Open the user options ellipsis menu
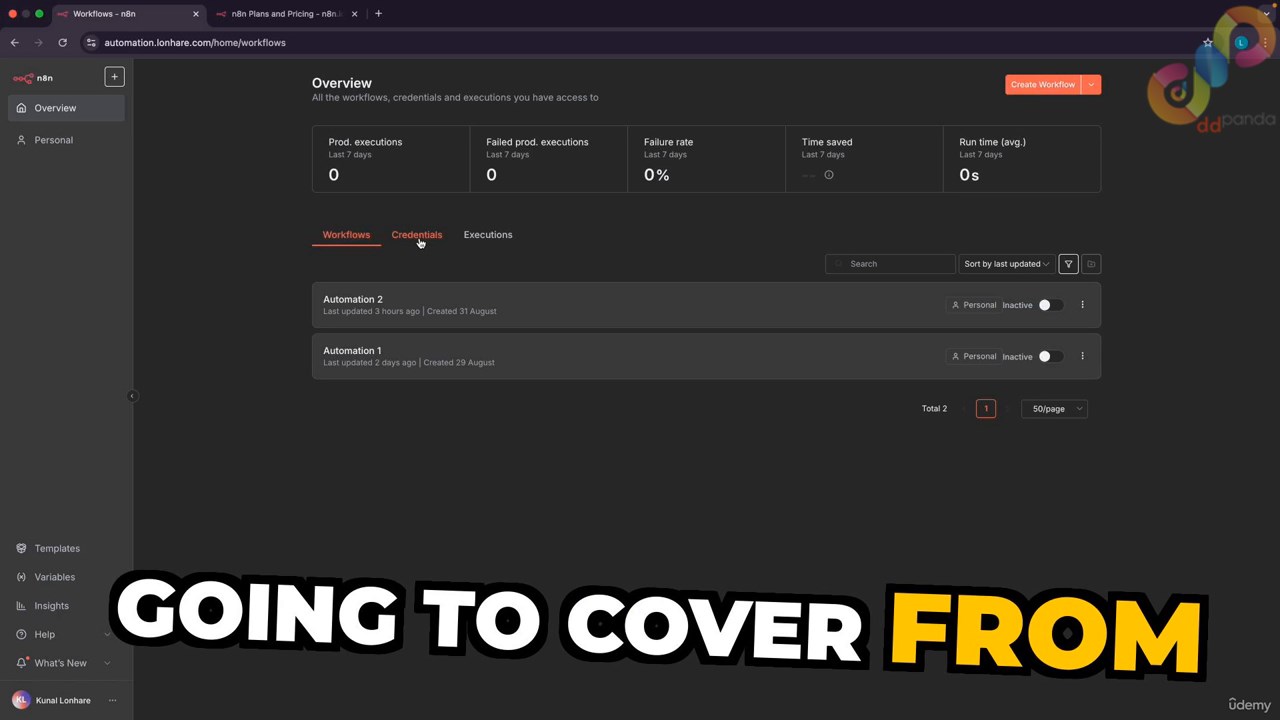The width and height of the screenshot is (1280, 720). pos(112,700)
